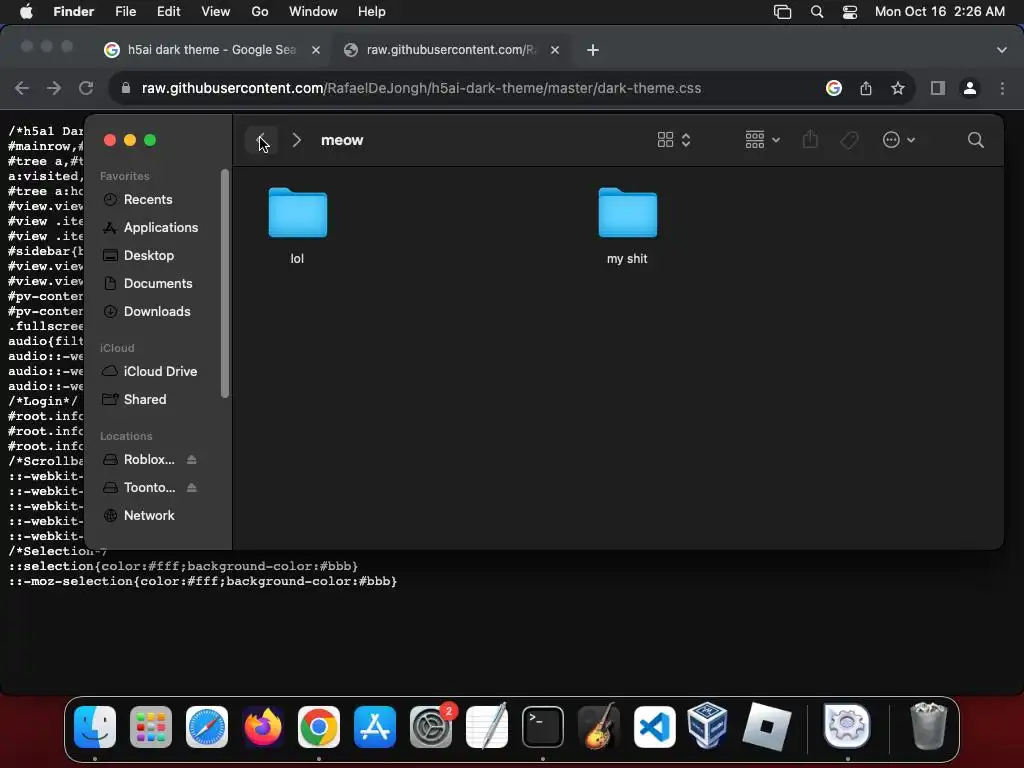Screen dimensions: 1024x768
Task: Open Chrome tab search chevron
Action: pos(1002,50)
